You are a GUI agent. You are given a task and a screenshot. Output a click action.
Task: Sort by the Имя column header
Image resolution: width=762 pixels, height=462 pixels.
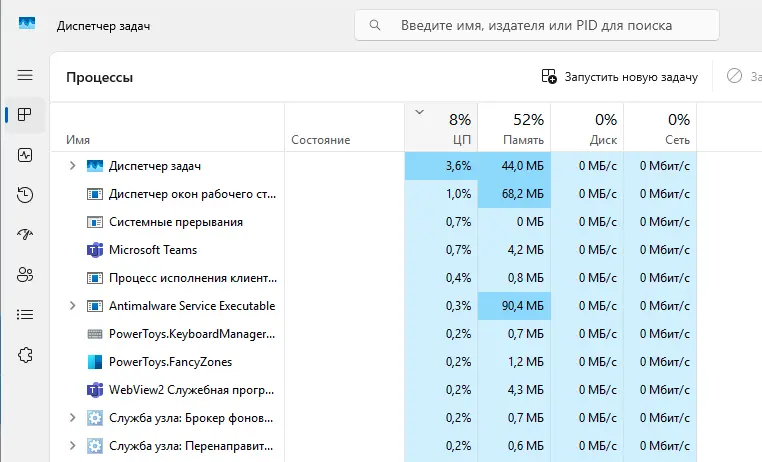coord(167,127)
